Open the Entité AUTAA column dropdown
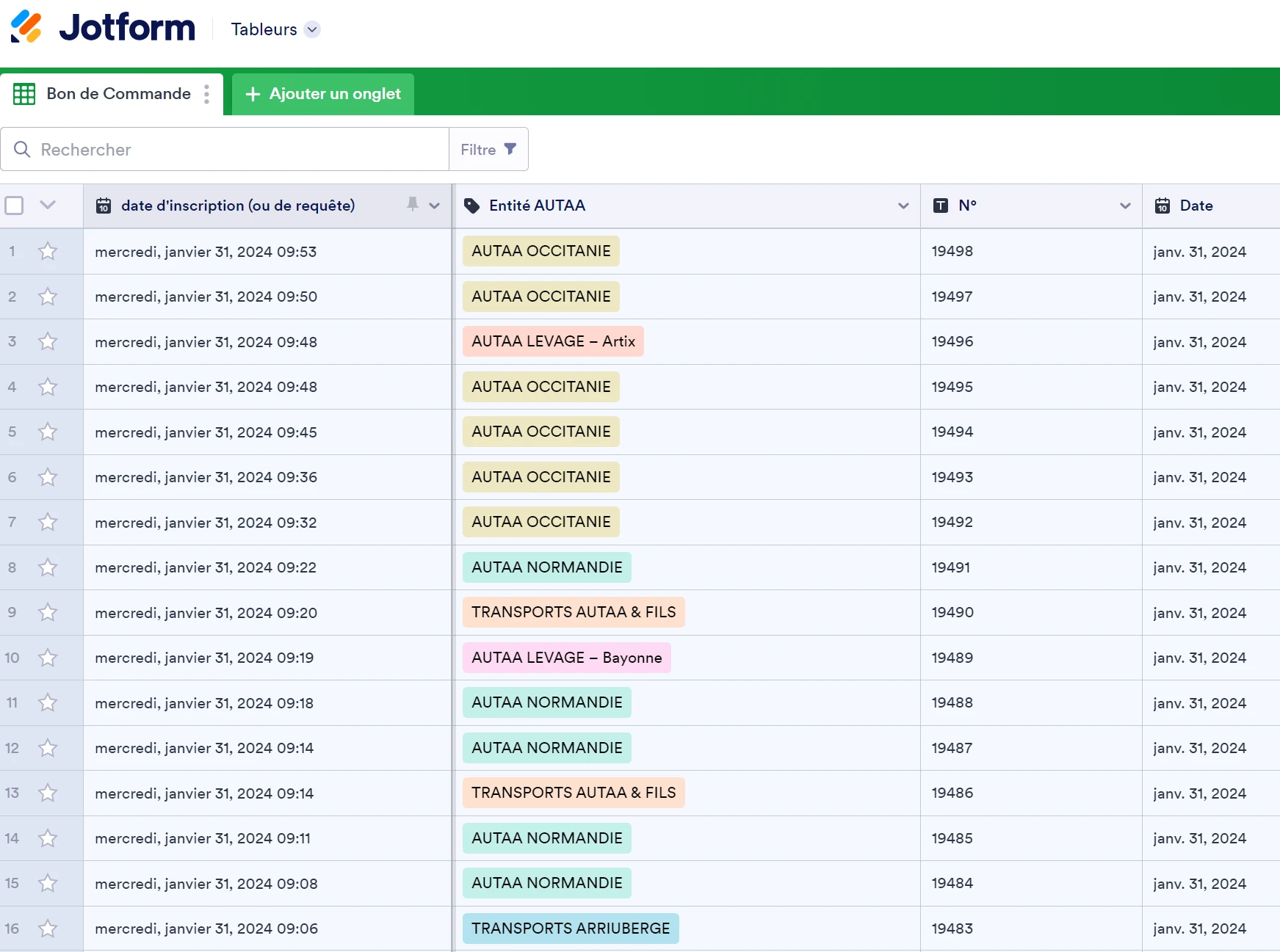1280x952 pixels. pos(903,206)
